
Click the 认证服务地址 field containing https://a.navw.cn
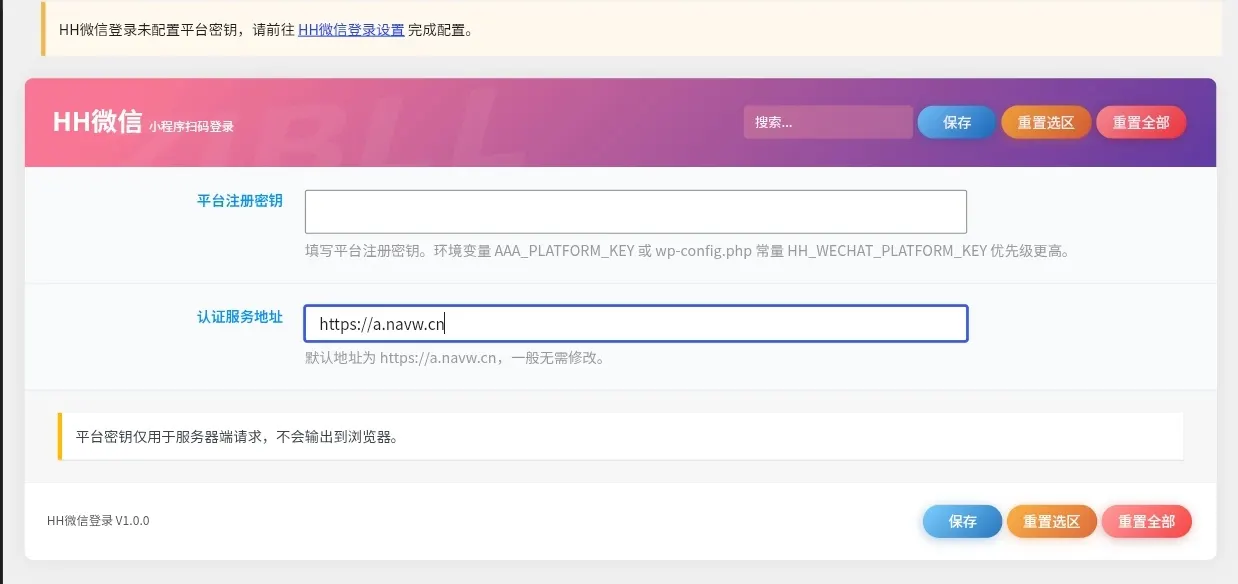[636, 323]
